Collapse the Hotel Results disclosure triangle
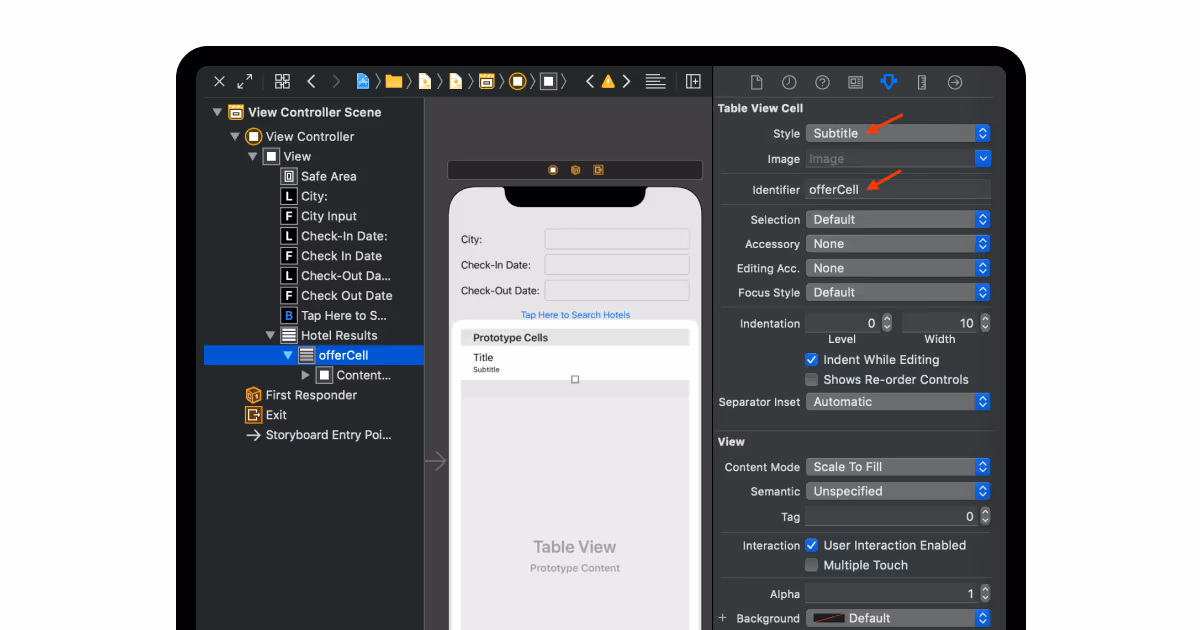The image size is (1200, 630). coord(270,336)
